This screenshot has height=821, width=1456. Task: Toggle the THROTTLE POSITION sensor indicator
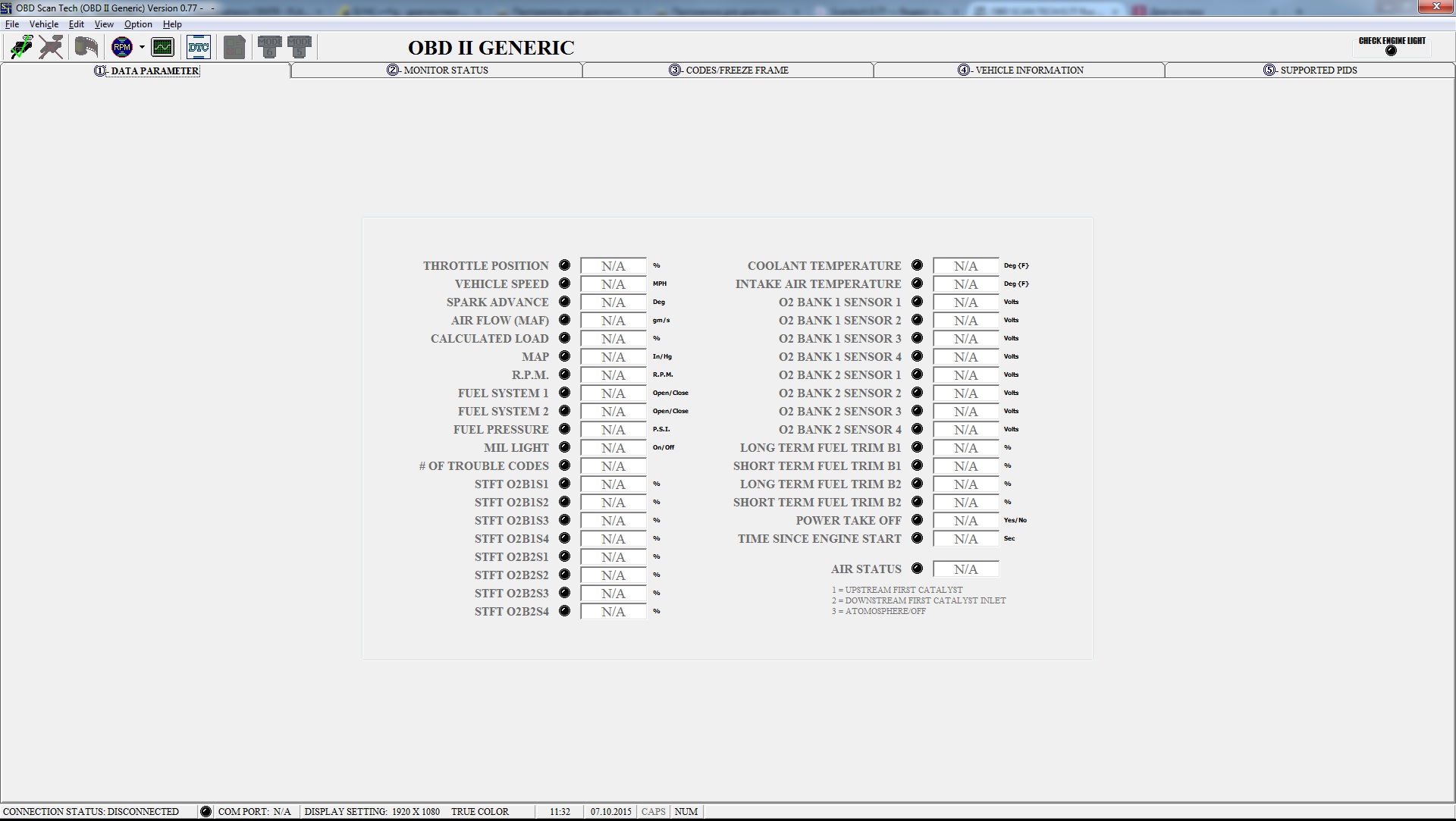[563, 265]
